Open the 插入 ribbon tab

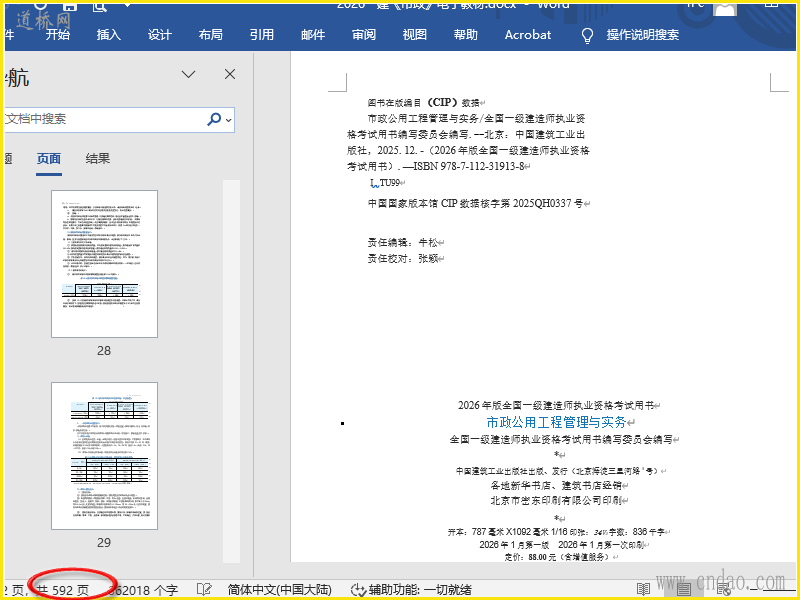pos(109,35)
